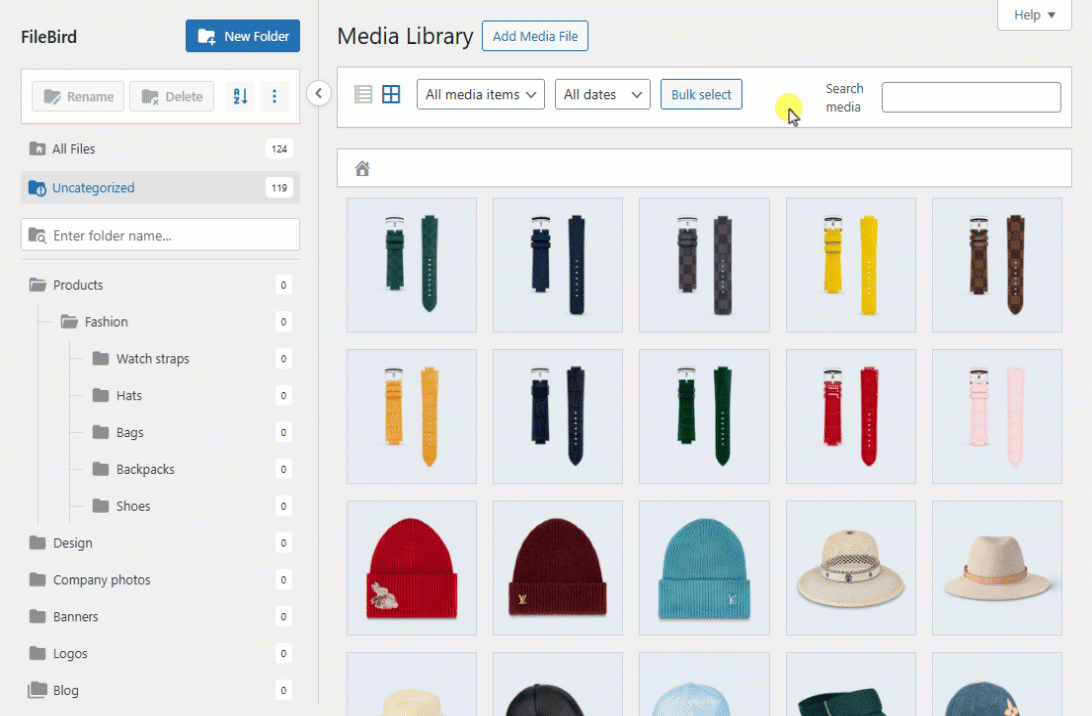Select the Banners folder
Image resolution: width=1092 pixels, height=716 pixels.
tap(160, 617)
